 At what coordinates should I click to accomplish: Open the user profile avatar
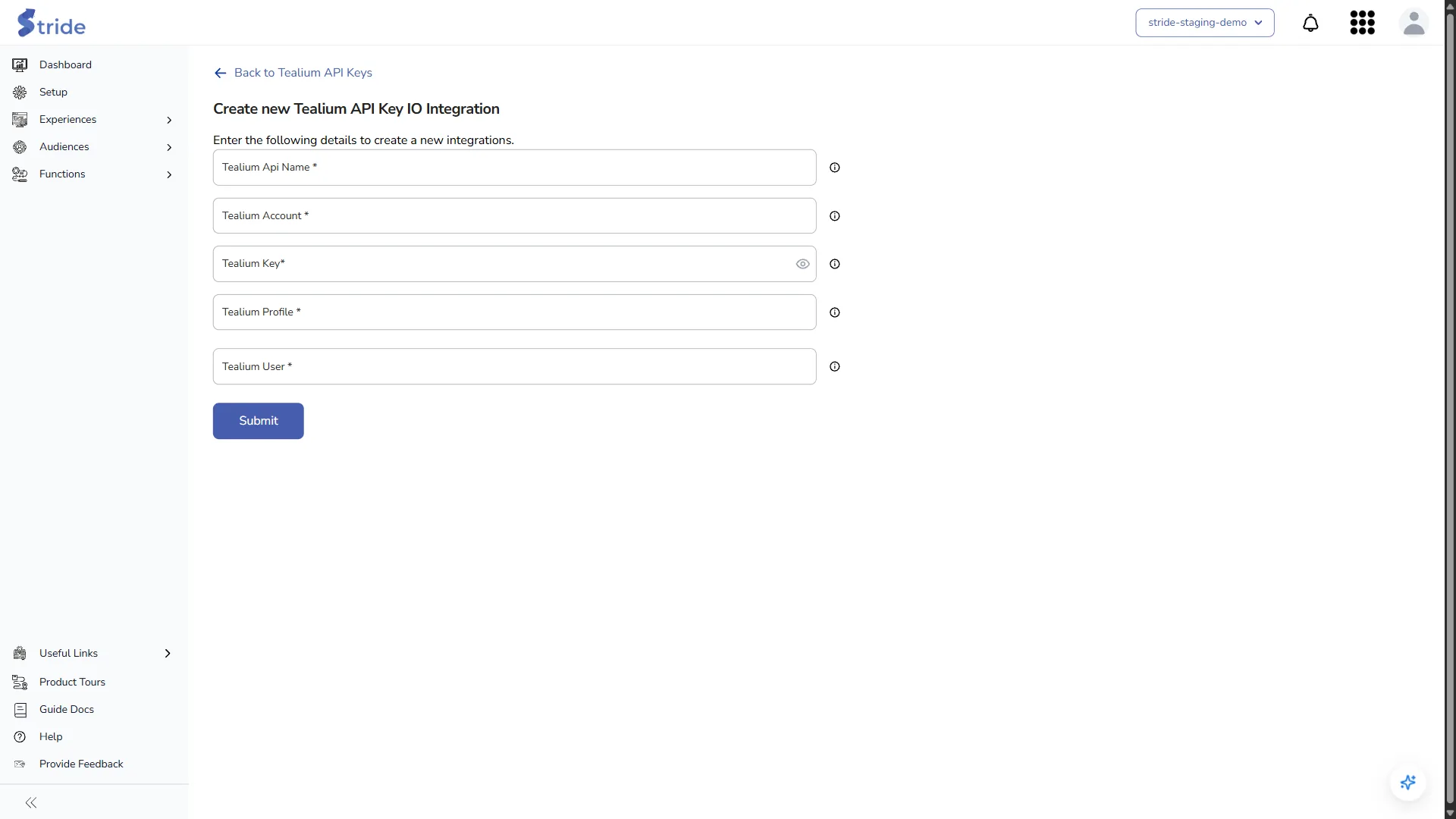click(1414, 23)
